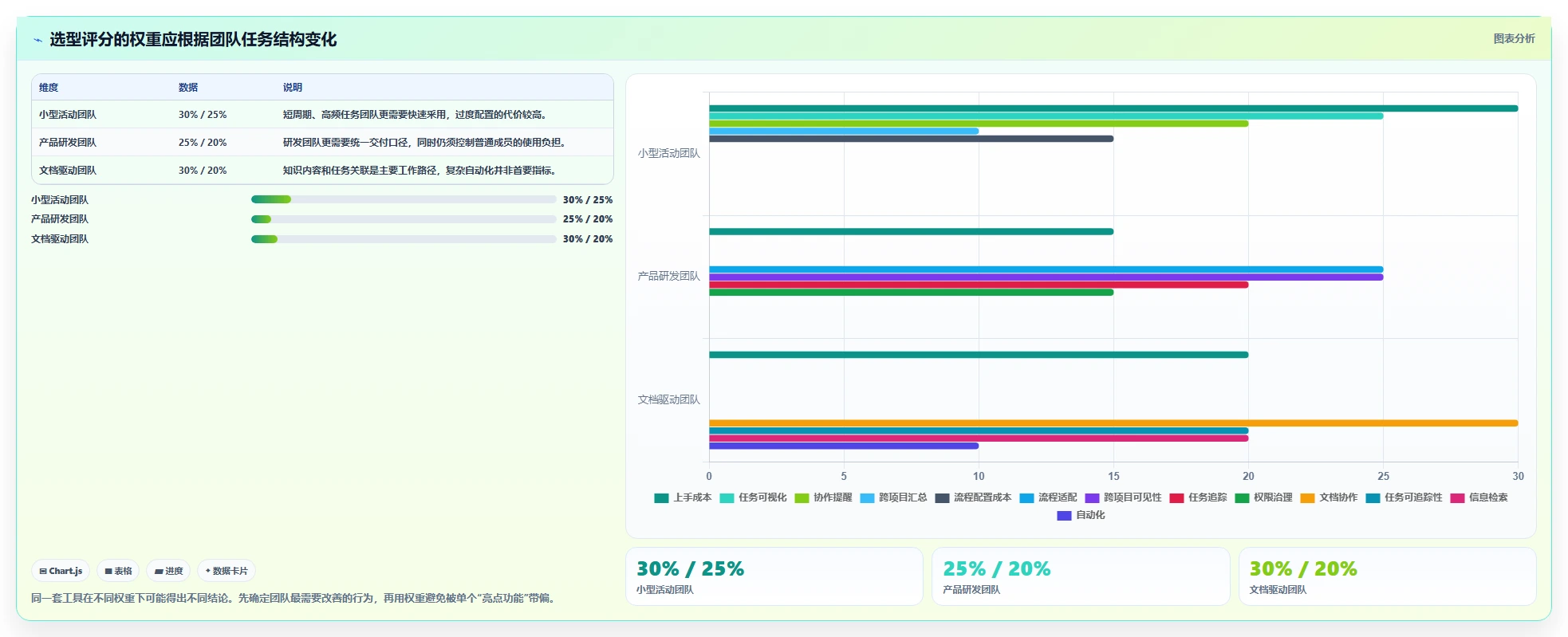
Task: Click the table cell 文档驱动团队
Action: (x=68, y=171)
